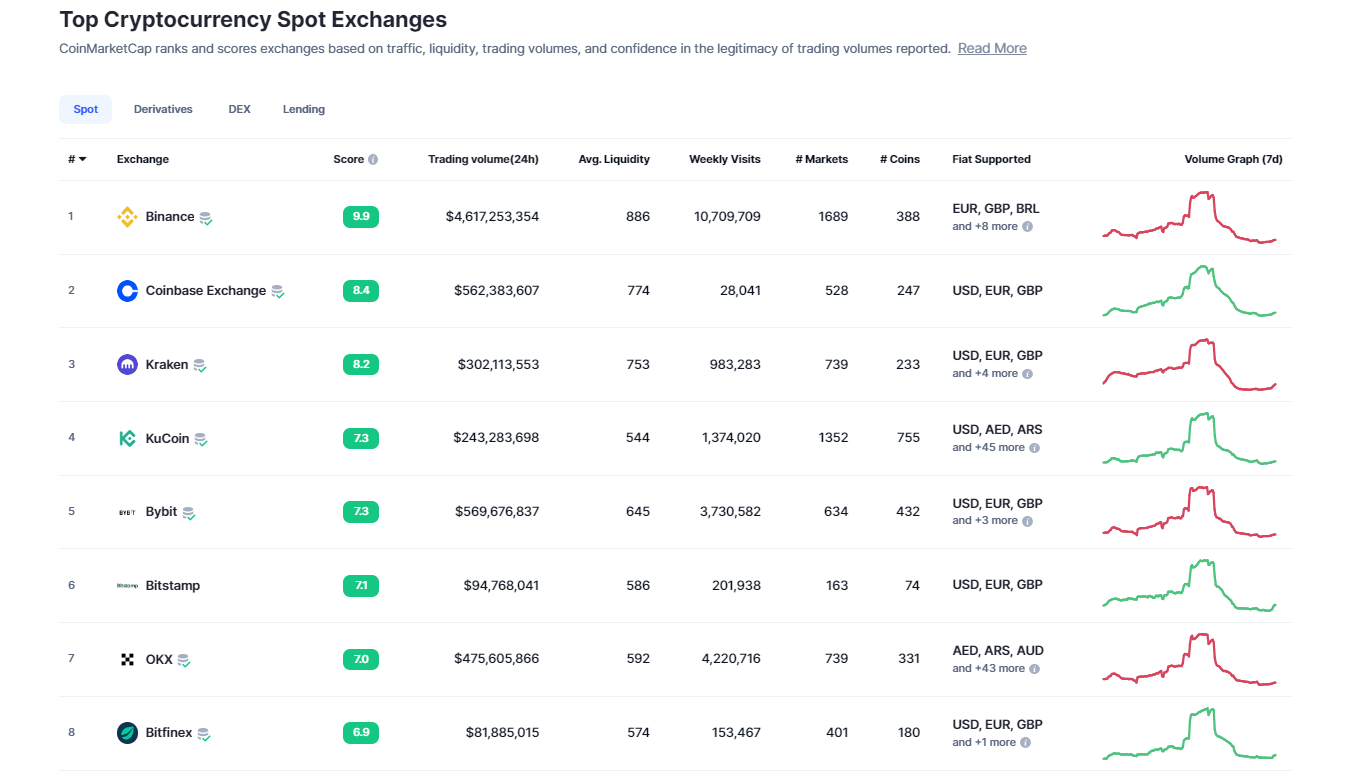This screenshot has width=1363, height=776.
Task: Click info icon next to Bybit +3 more
Action: click(1028, 521)
